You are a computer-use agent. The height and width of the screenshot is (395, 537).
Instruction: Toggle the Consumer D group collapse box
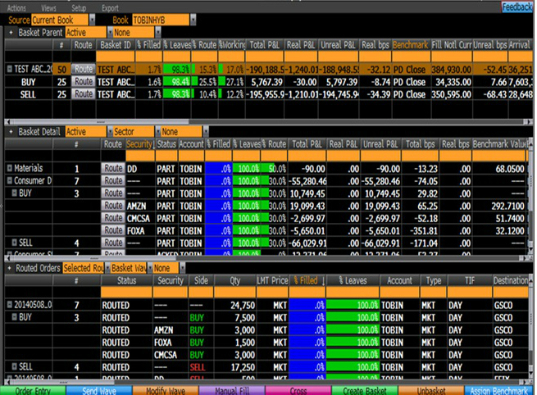click(x=10, y=180)
